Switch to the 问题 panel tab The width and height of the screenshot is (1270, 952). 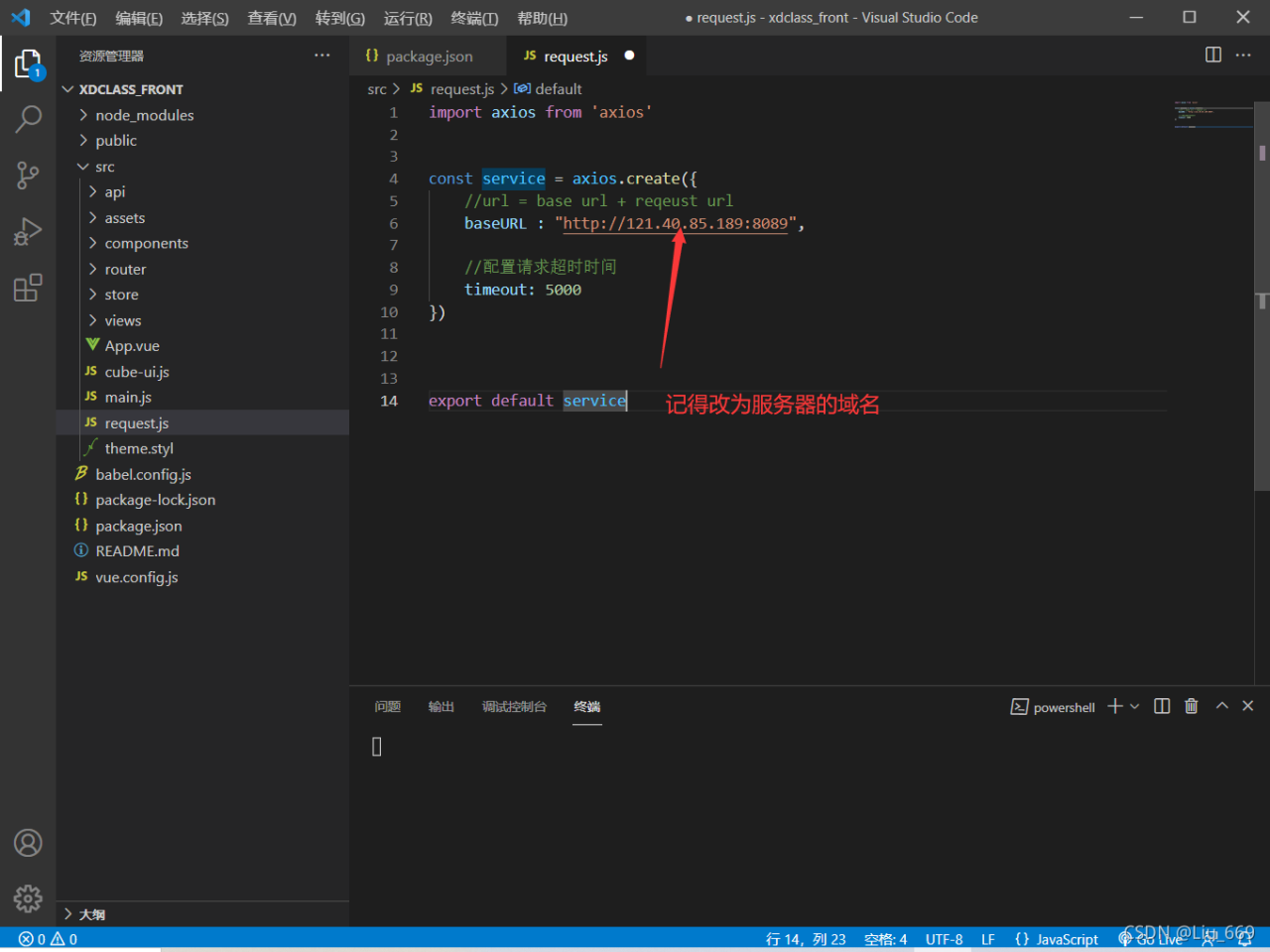pyautogui.click(x=388, y=707)
